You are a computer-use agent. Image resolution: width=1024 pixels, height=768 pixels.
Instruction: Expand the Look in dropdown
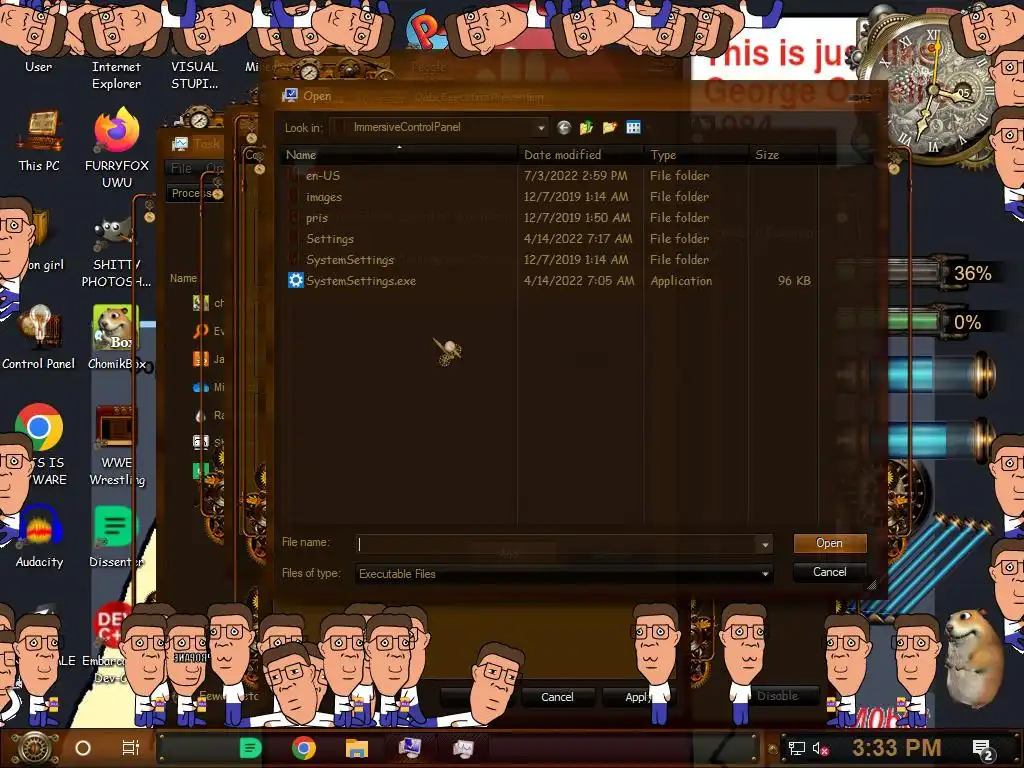[x=541, y=127]
